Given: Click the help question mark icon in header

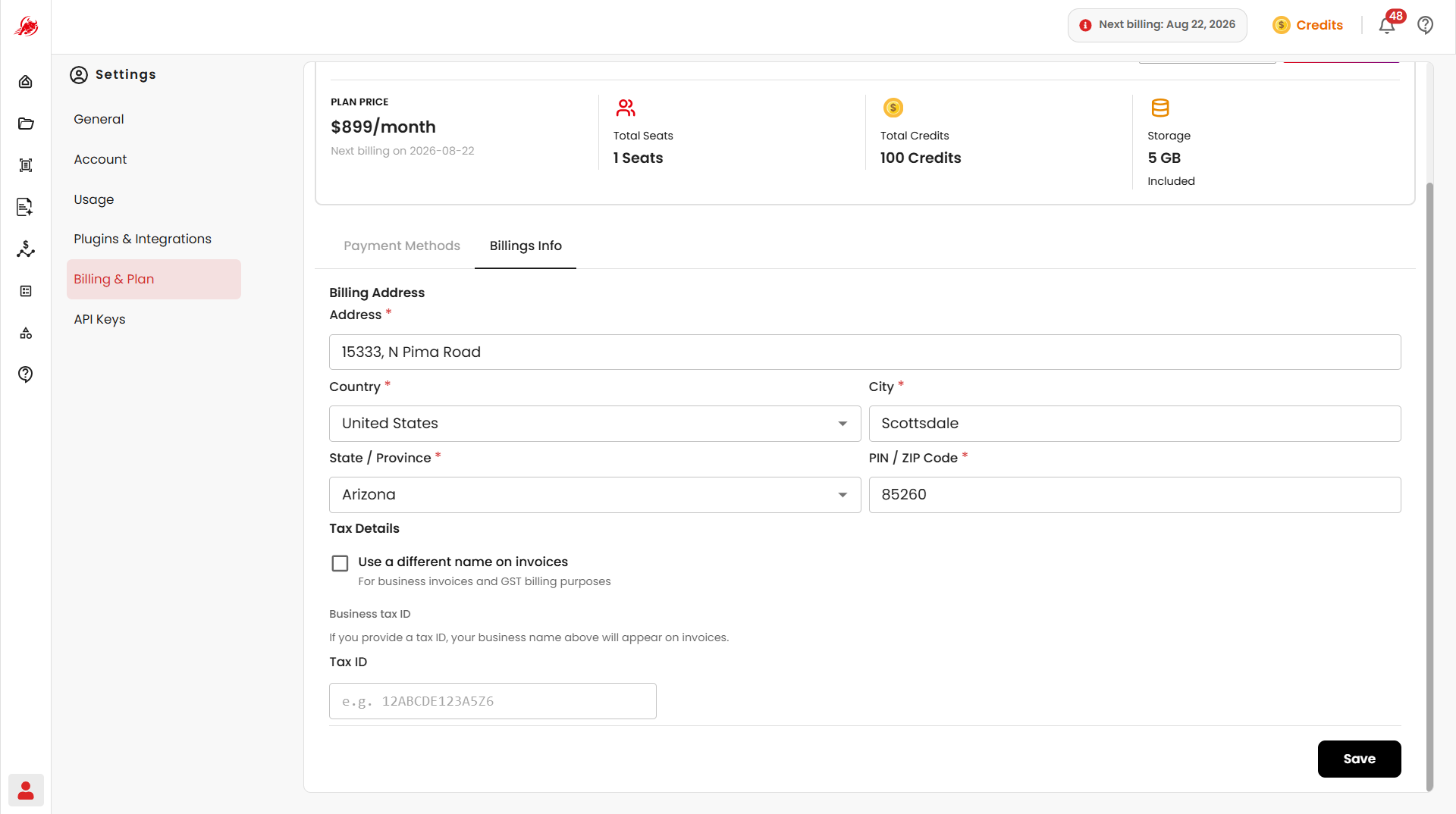Looking at the screenshot, I should pos(1426,25).
